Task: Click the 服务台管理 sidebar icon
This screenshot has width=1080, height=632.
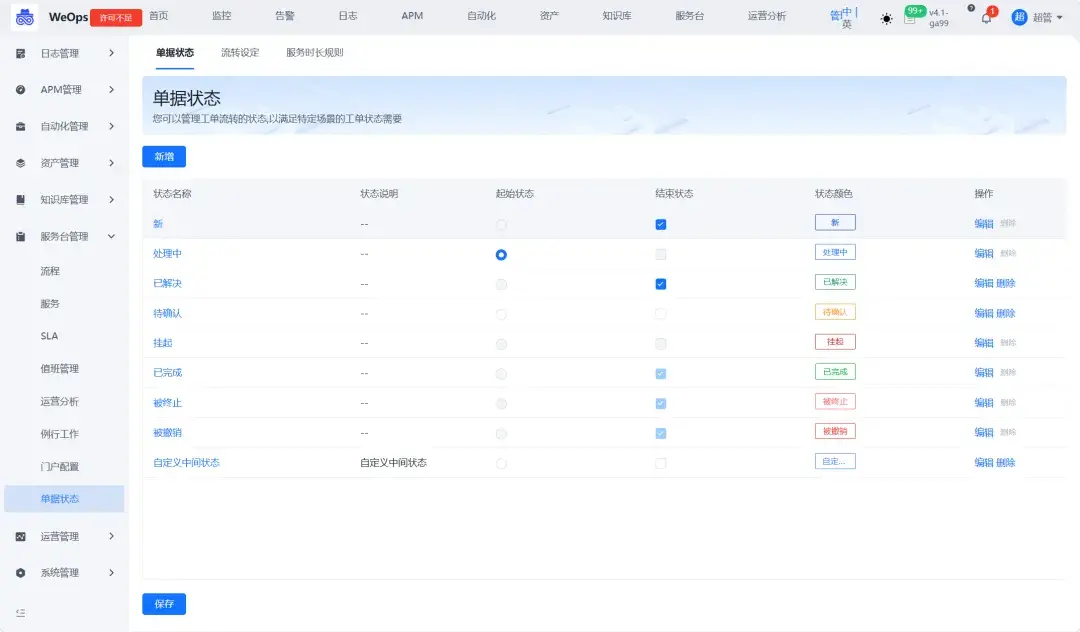Action: 21,236
